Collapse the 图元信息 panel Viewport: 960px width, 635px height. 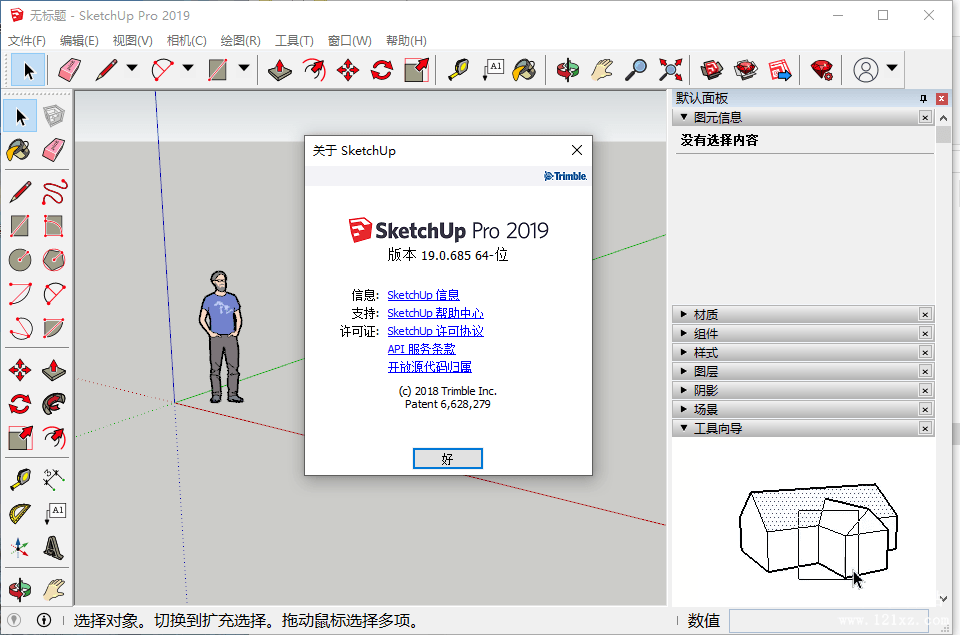tap(684, 117)
